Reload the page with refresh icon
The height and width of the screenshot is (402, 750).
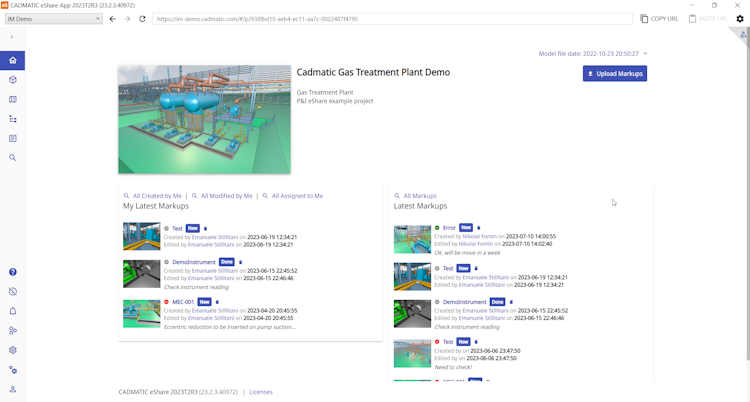pos(142,19)
